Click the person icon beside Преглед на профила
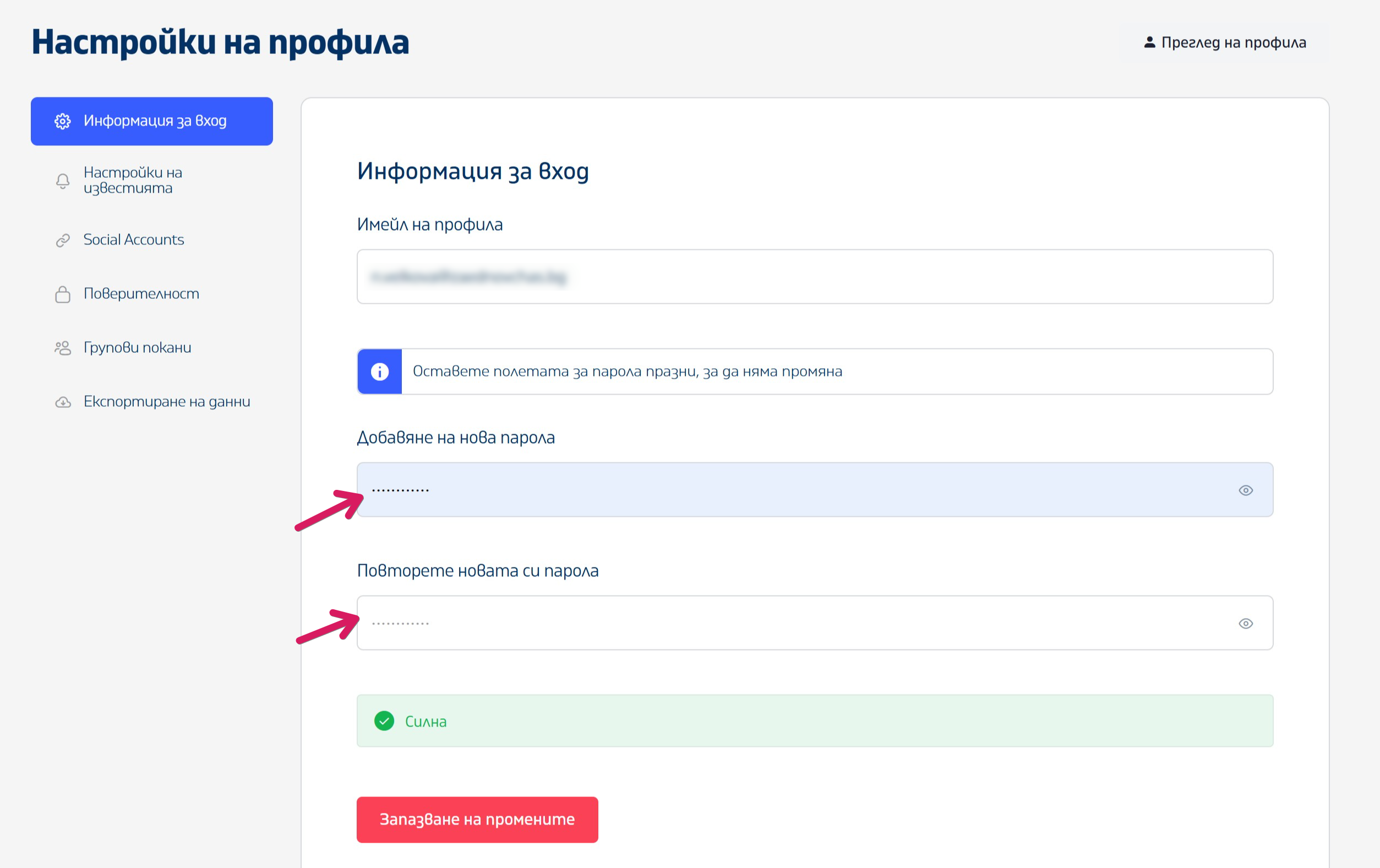 [x=1149, y=42]
